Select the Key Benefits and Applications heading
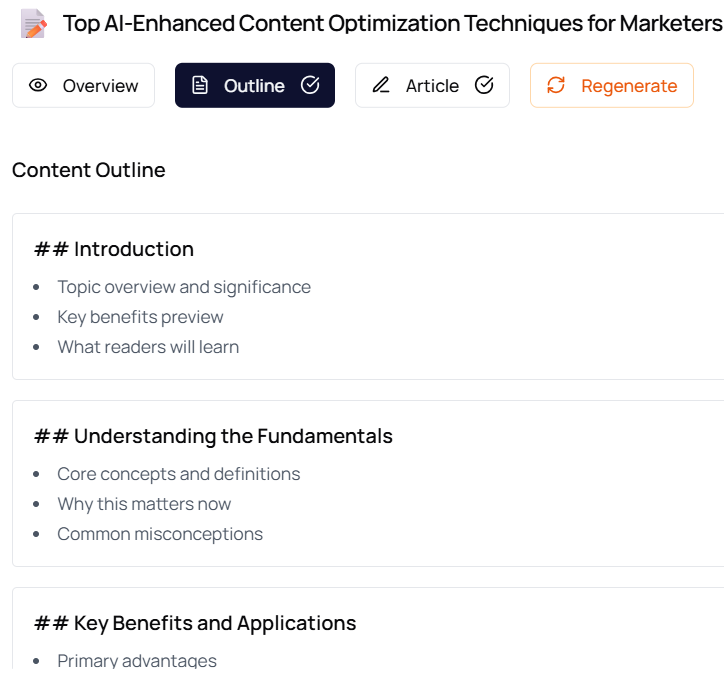 click(195, 623)
